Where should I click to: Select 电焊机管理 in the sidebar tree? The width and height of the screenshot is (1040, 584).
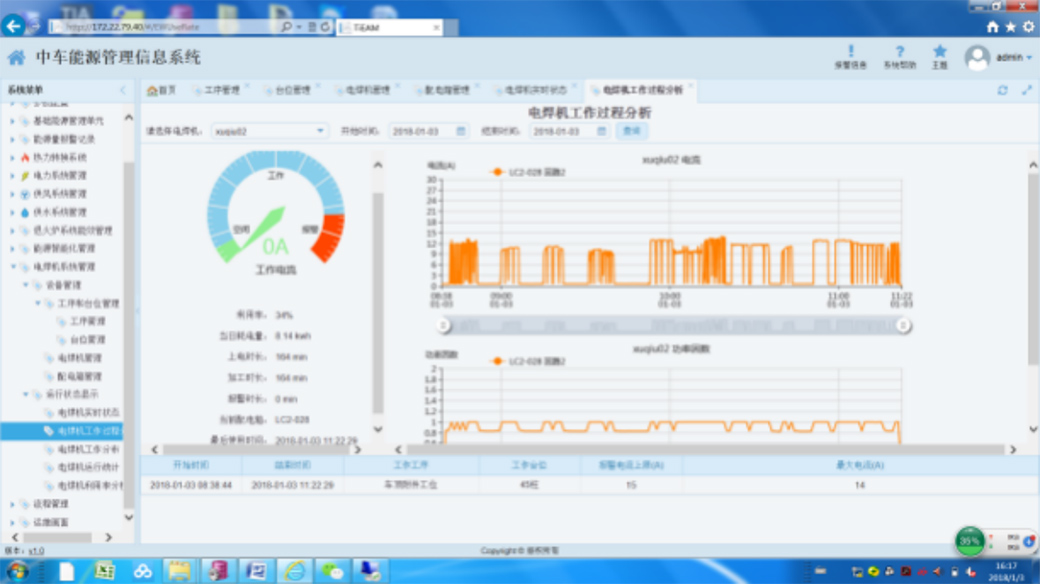click(79, 358)
